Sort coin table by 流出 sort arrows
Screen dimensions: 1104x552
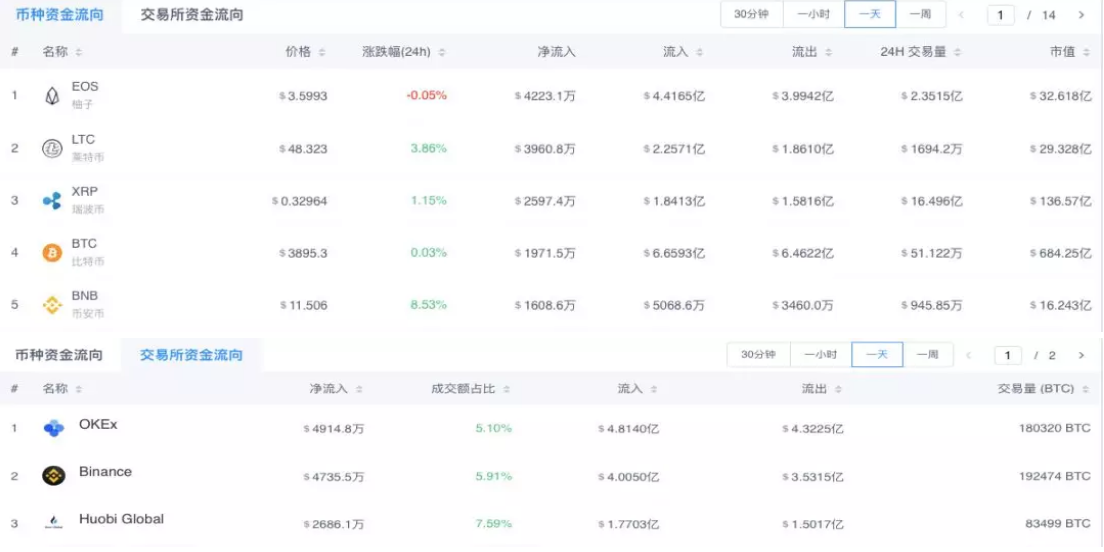pos(828,53)
